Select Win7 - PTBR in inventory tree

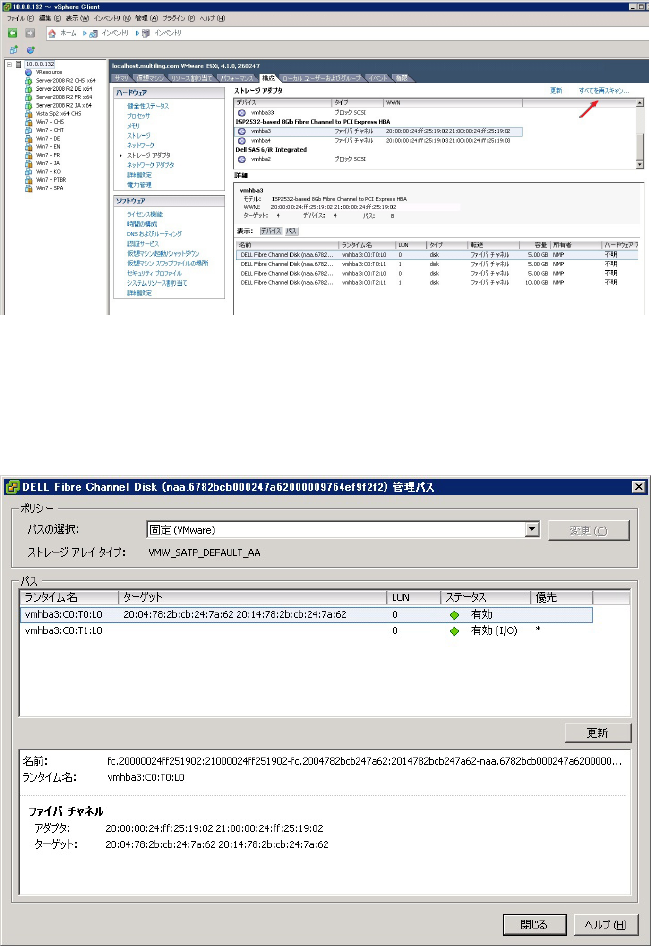click(x=51, y=180)
